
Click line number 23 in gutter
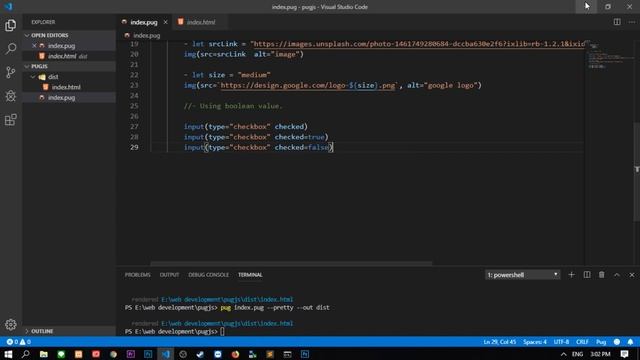pos(134,85)
